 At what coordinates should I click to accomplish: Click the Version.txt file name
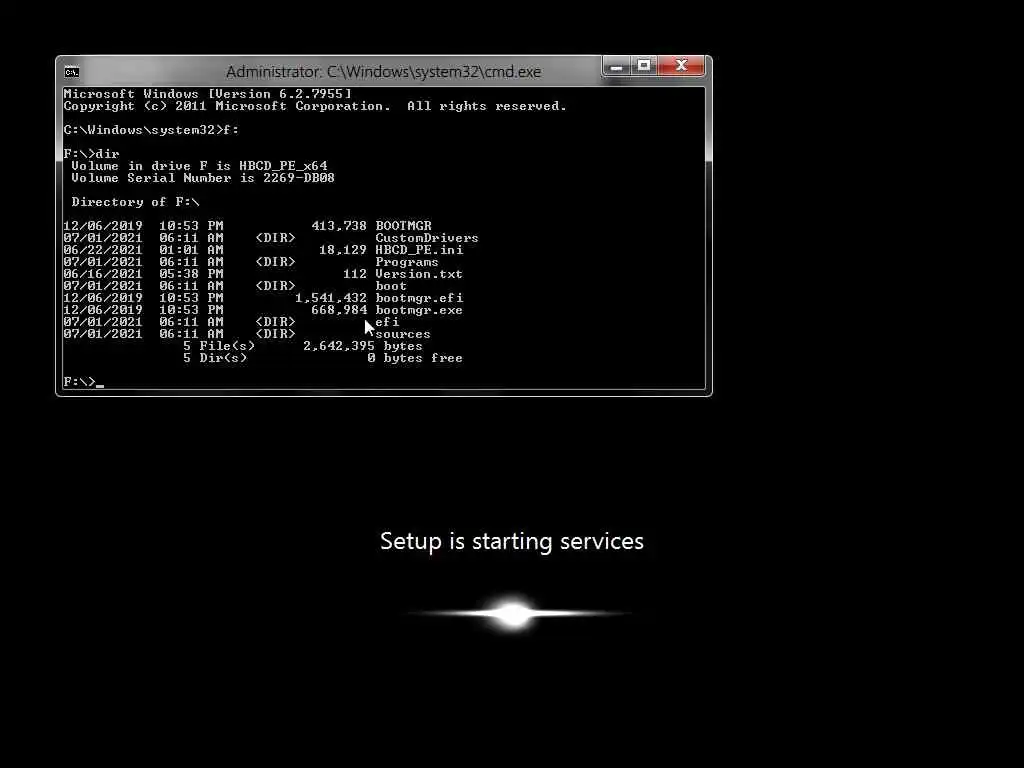tap(419, 274)
